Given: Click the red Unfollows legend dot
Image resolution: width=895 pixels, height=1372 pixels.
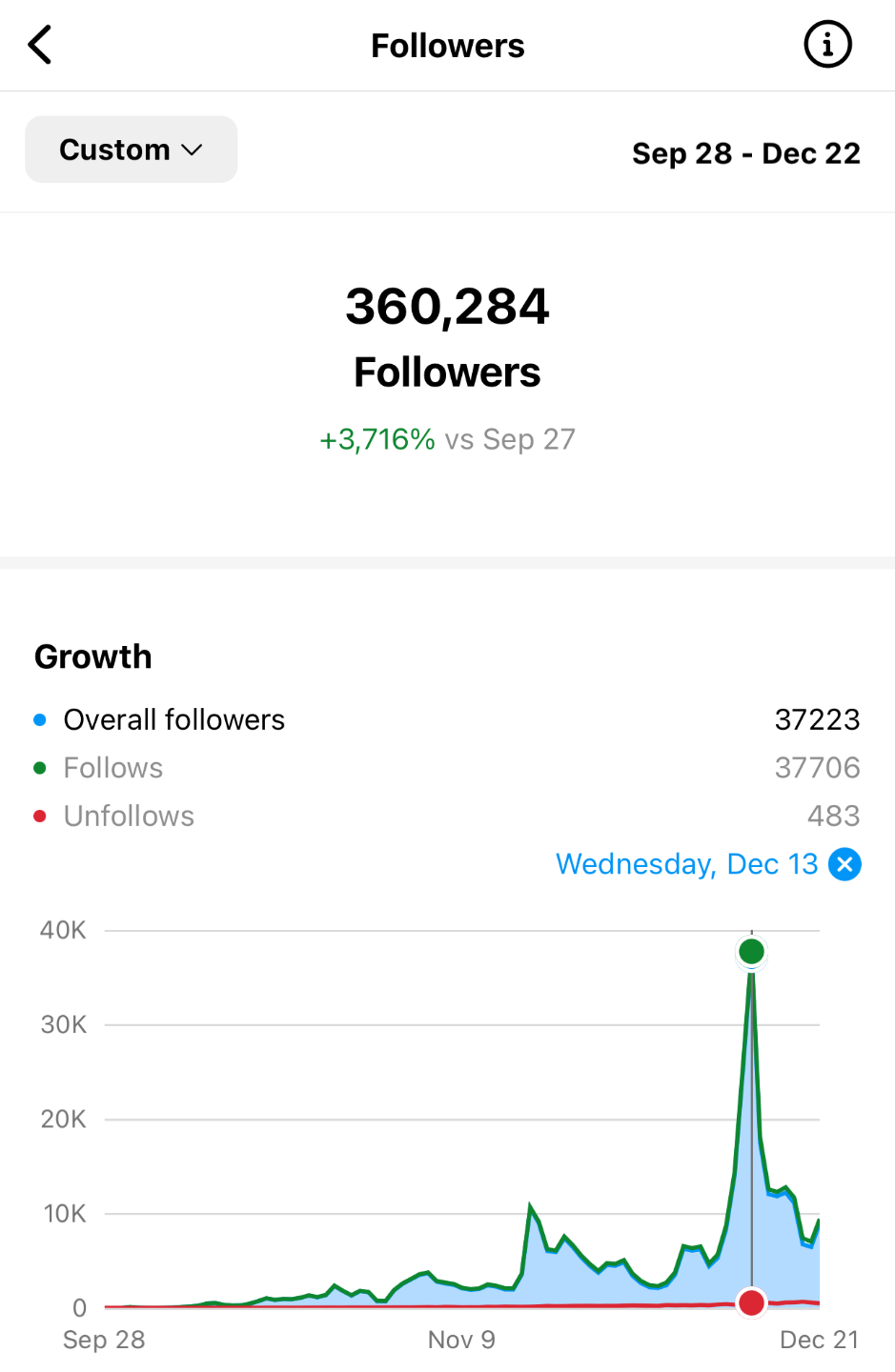Looking at the screenshot, I should tap(40, 816).
